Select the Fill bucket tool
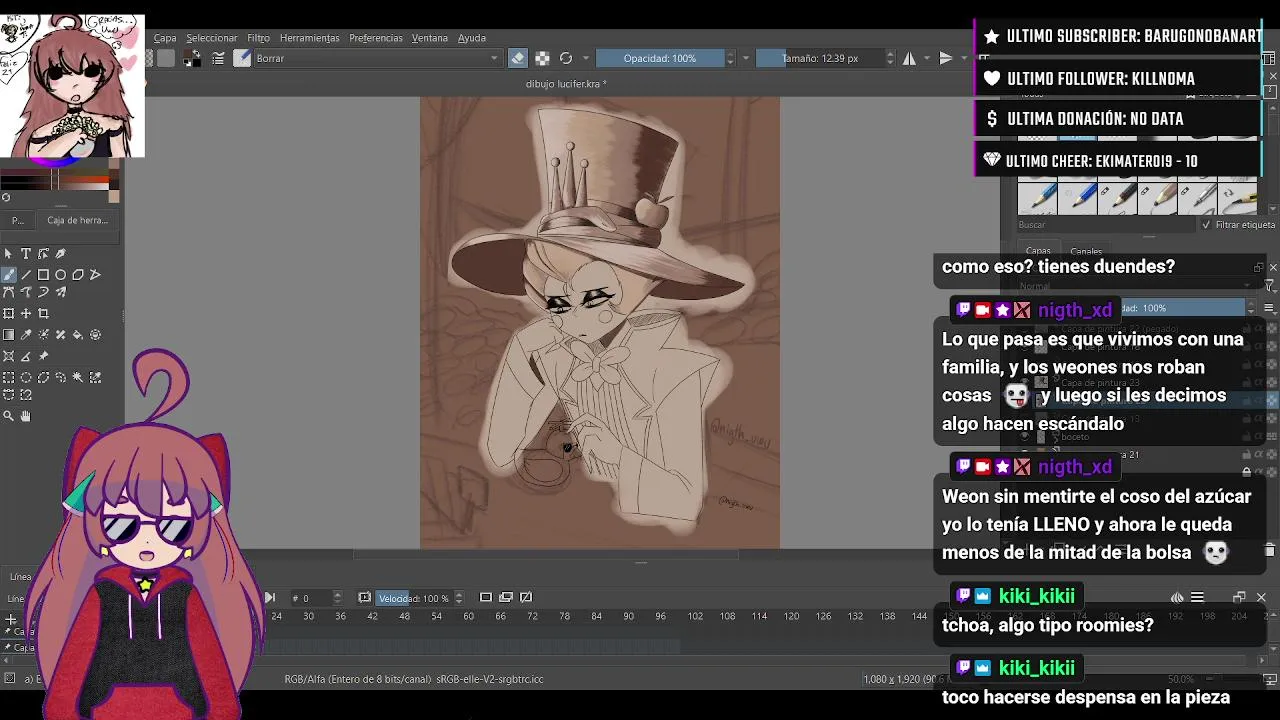 (x=78, y=335)
